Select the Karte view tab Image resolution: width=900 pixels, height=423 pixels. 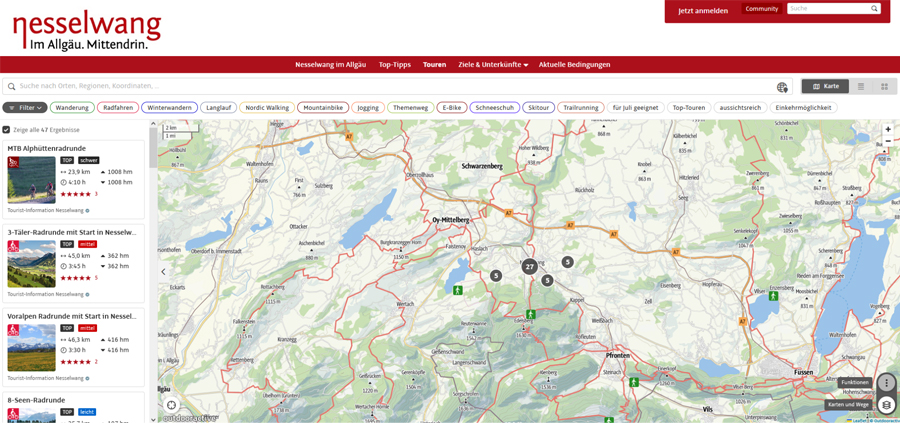[825, 87]
